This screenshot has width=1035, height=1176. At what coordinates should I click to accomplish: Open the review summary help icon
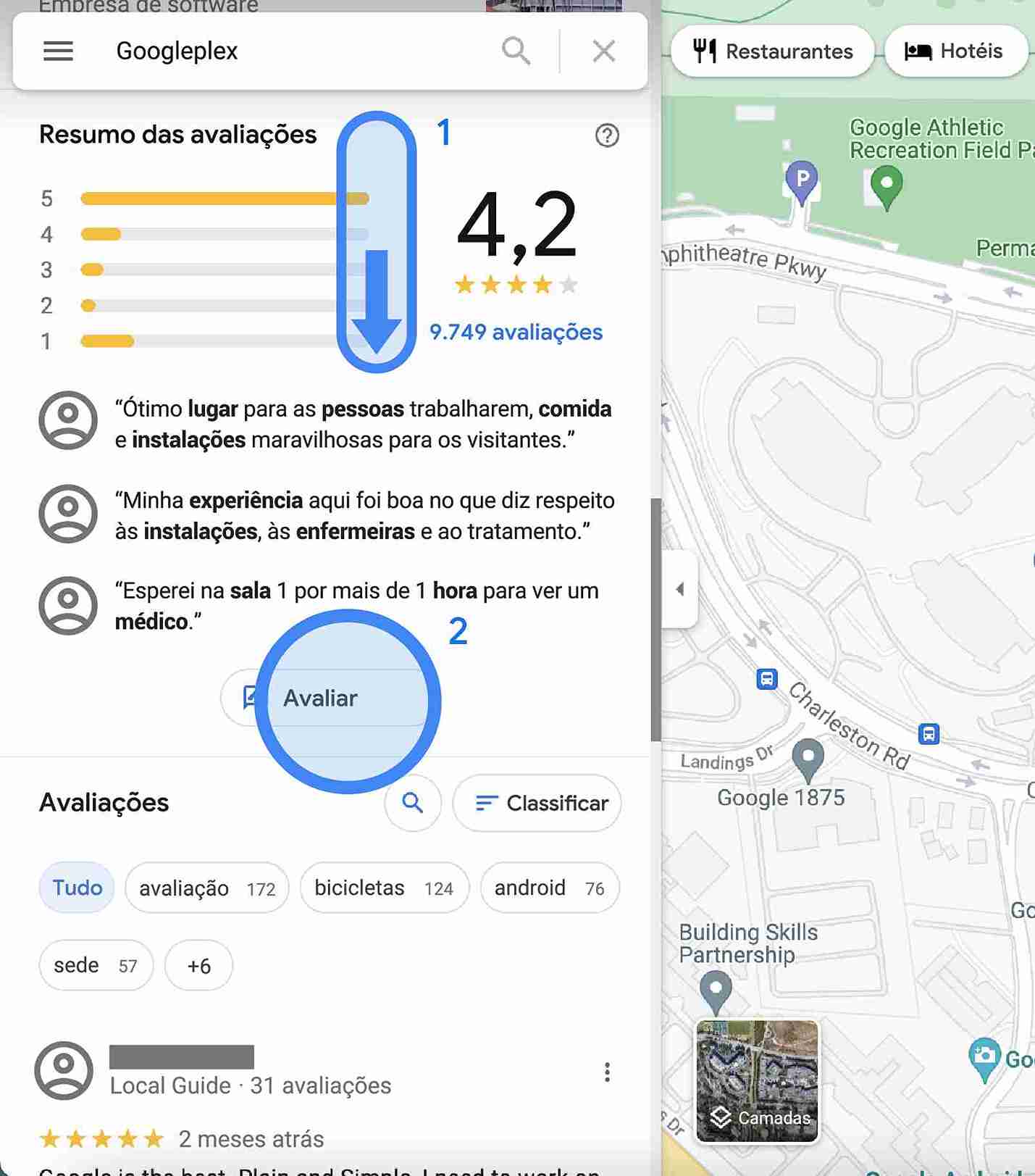(607, 135)
